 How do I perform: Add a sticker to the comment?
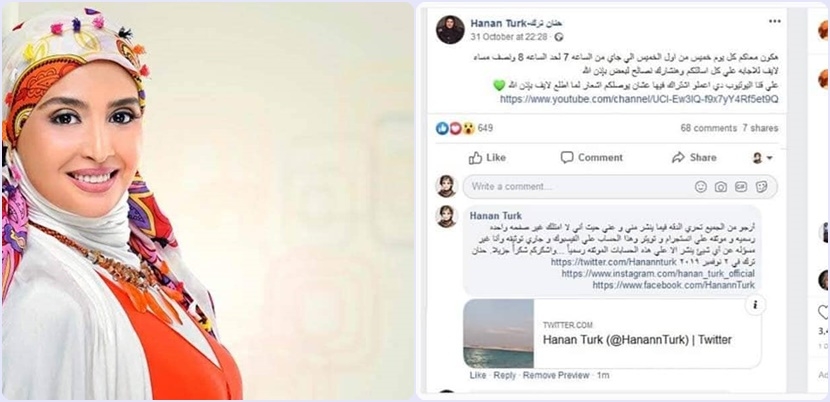762,186
